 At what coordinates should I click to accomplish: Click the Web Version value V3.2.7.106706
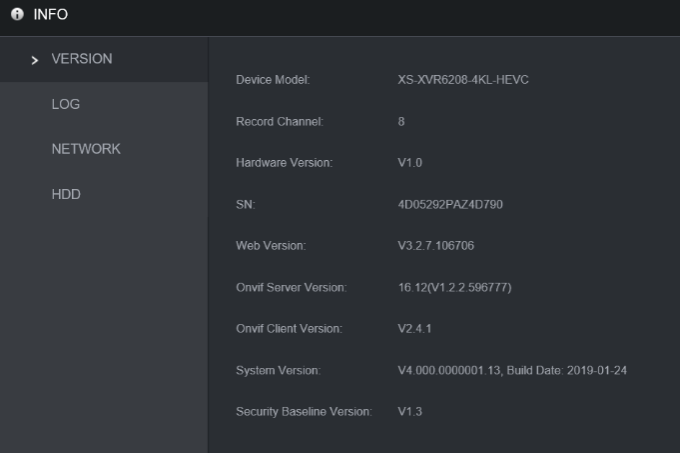click(436, 246)
